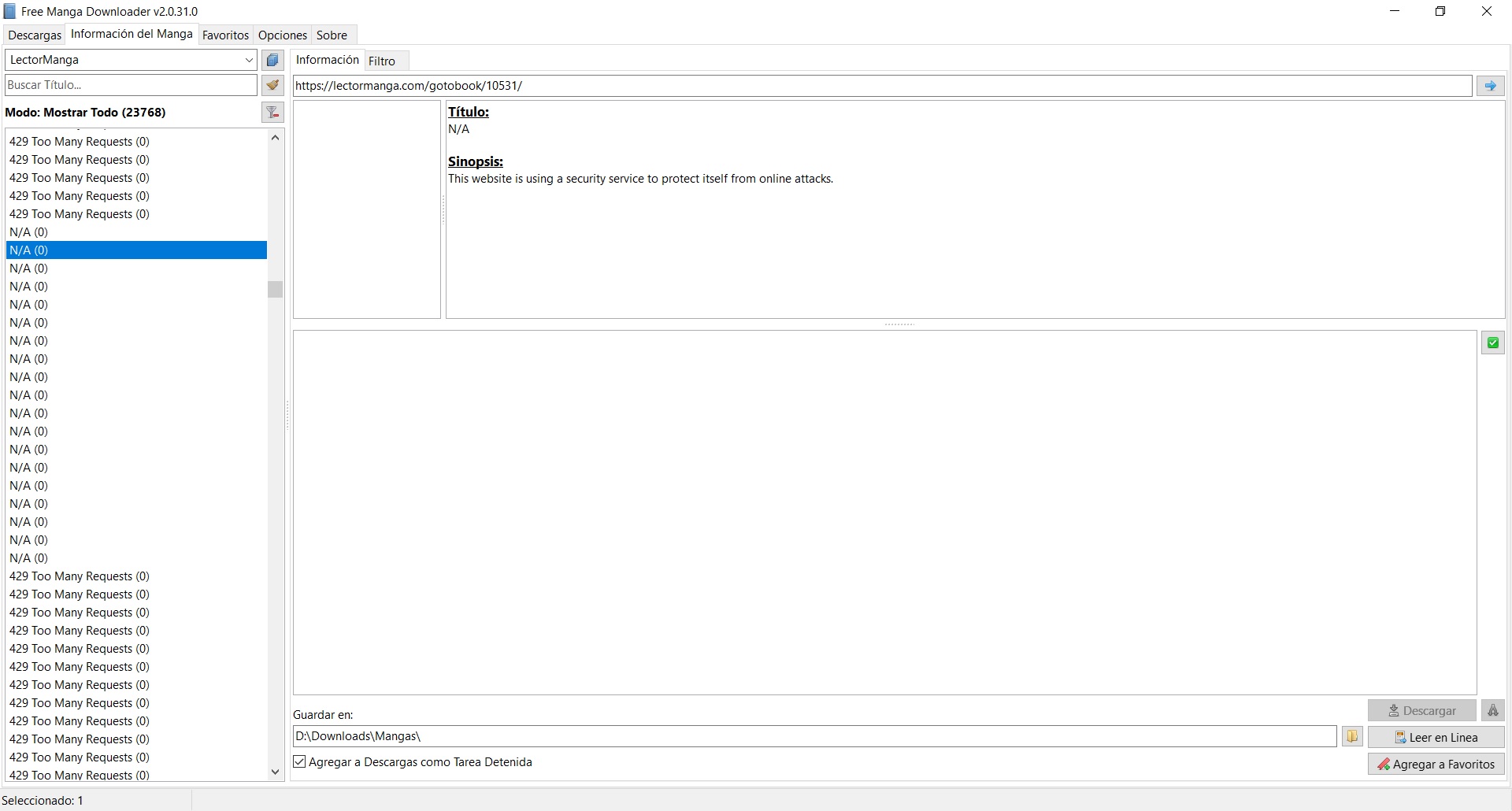Click the Free Manga Downloader title bar icon
1512x811 pixels.
(x=10, y=11)
